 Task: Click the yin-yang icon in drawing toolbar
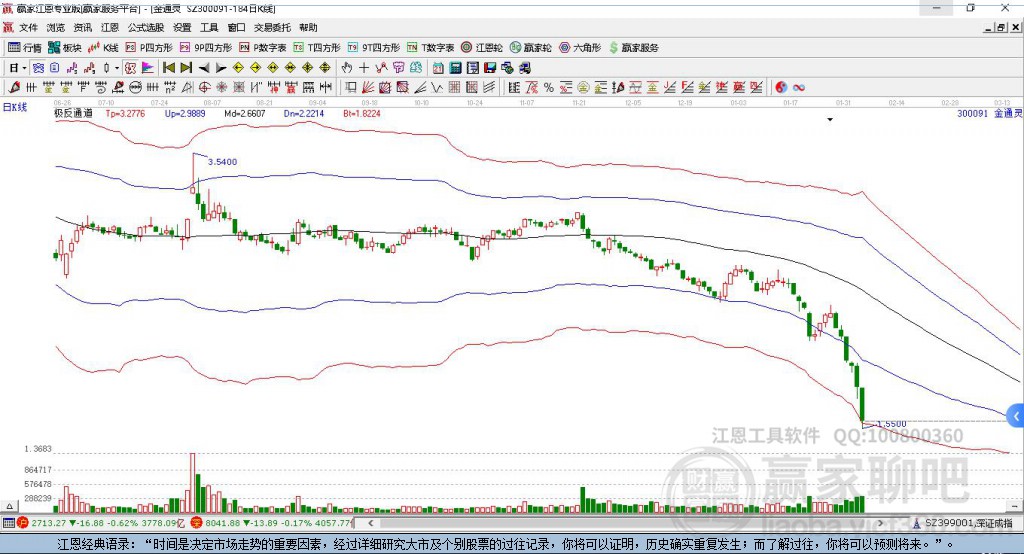781,88
